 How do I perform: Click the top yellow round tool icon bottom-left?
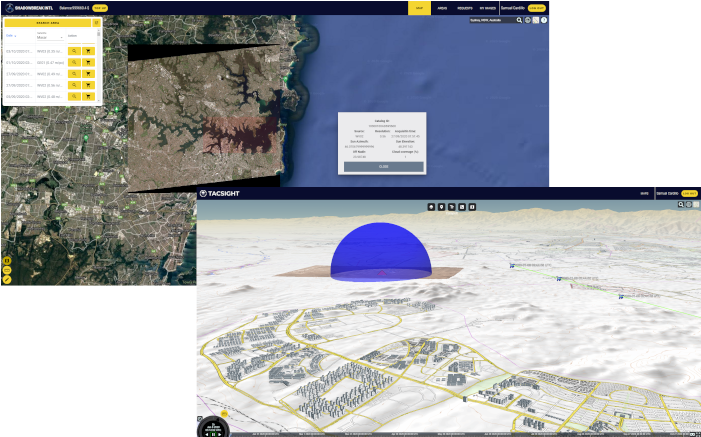coord(7,261)
